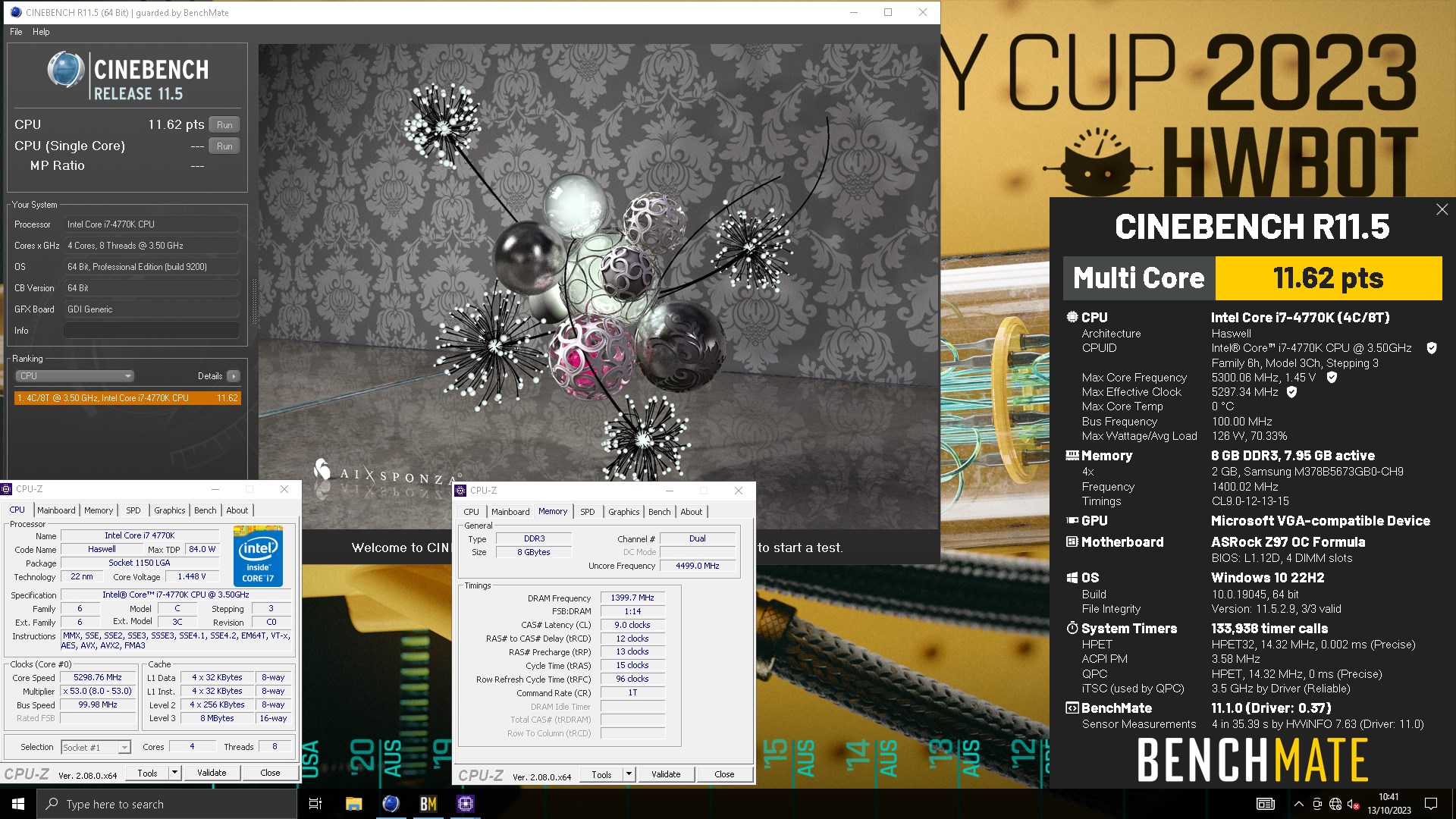Viewport: 1456px width, 819px height.
Task: Open About tab in left CPU-Z window
Action: [237, 510]
